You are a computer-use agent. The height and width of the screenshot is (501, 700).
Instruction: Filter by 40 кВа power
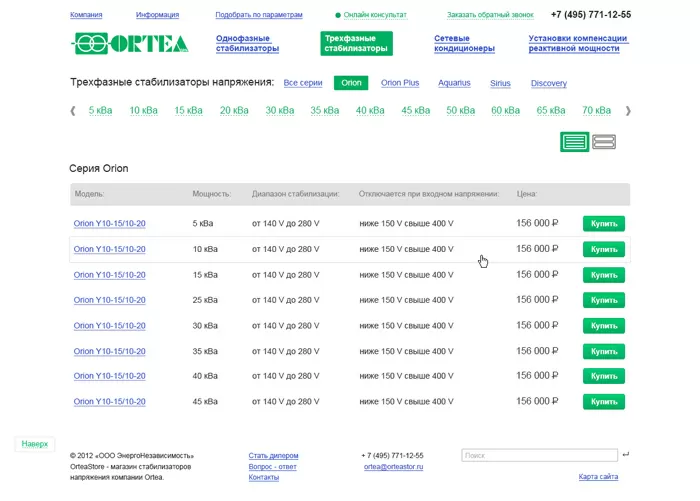pos(370,110)
